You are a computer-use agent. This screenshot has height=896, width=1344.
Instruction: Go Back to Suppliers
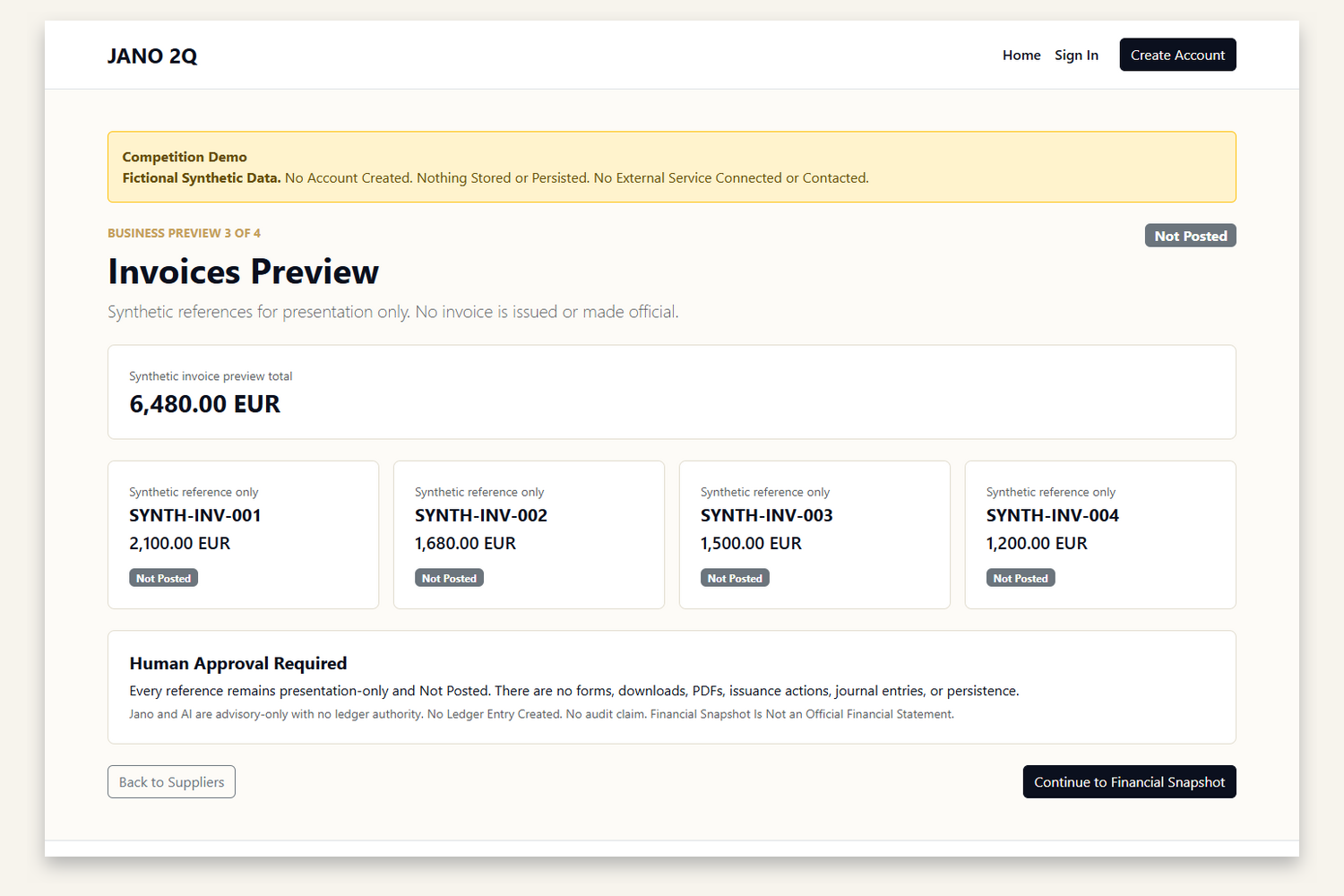(171, 781)
